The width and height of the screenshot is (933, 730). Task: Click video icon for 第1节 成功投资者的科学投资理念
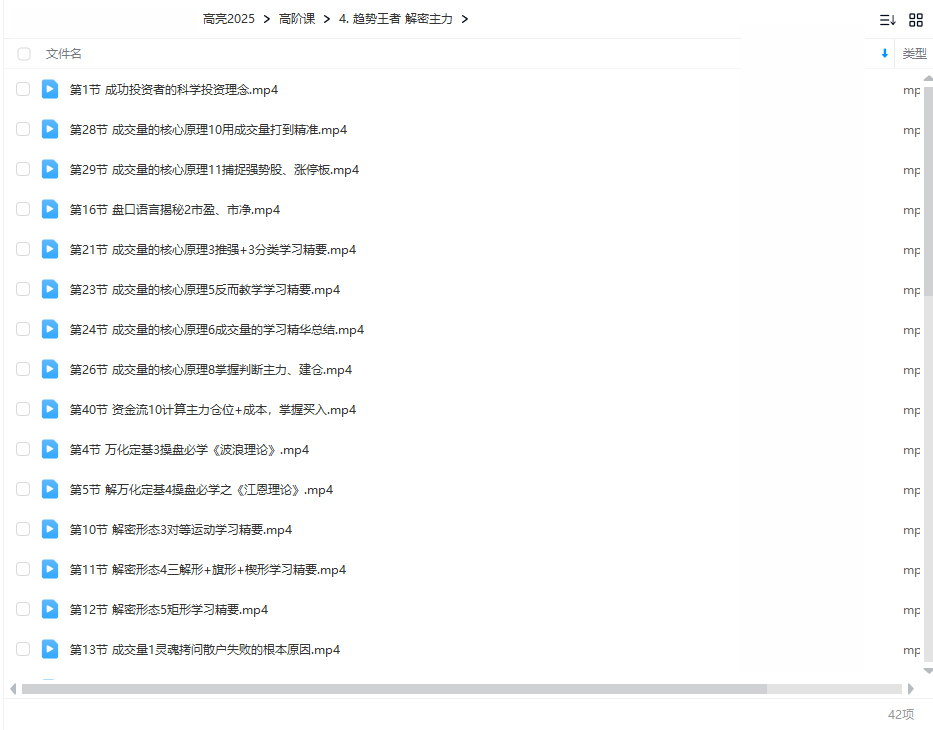click(50, 89)
